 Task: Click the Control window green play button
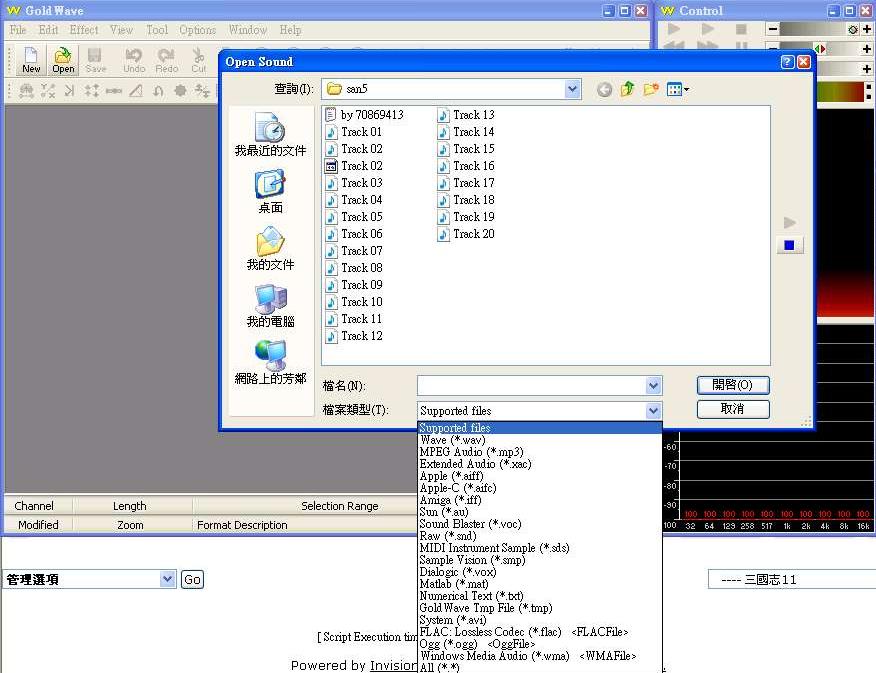click(x=674, y=29)
